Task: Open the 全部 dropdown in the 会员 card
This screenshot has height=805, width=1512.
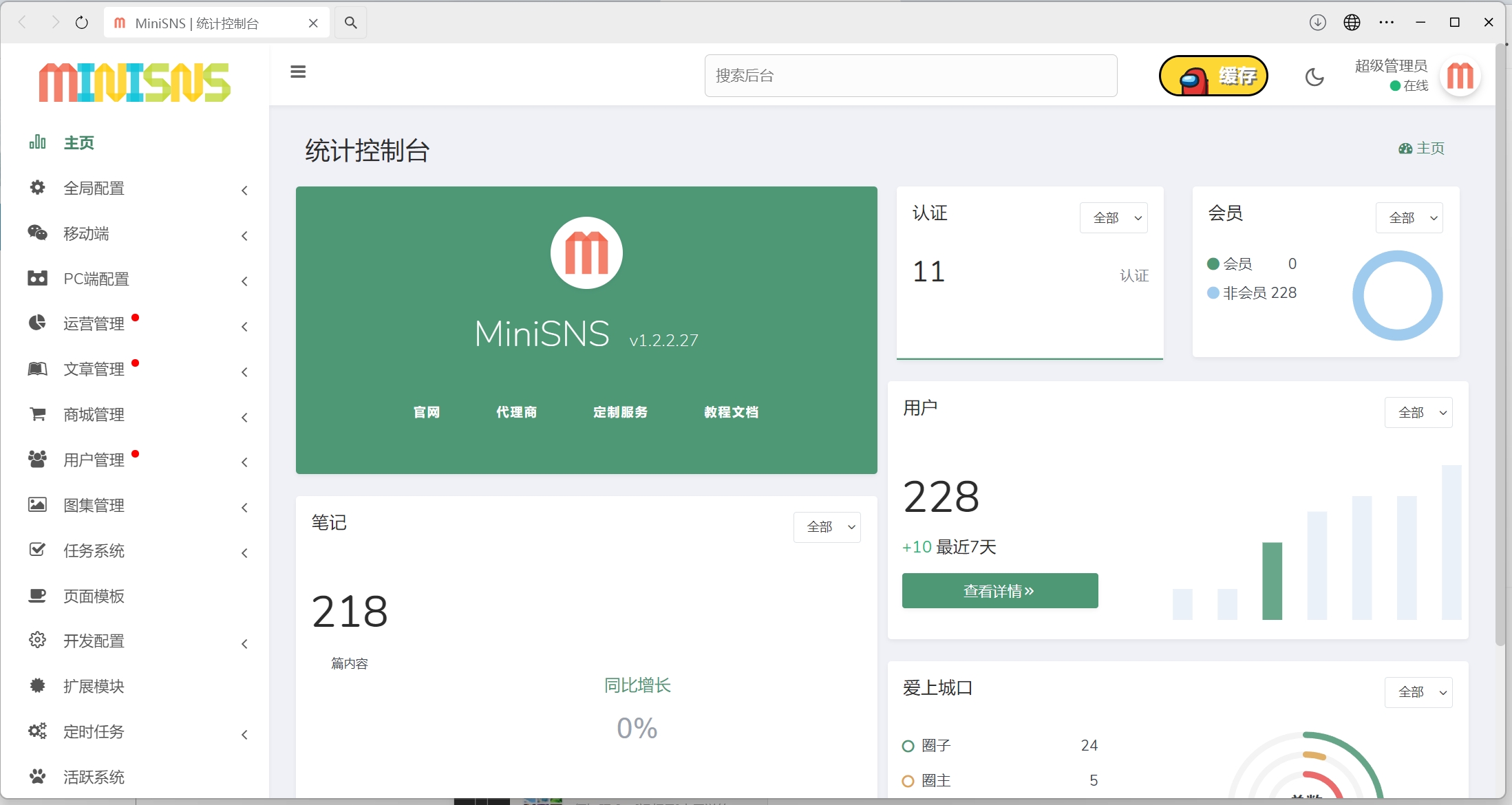Action: click(1410, 218)
